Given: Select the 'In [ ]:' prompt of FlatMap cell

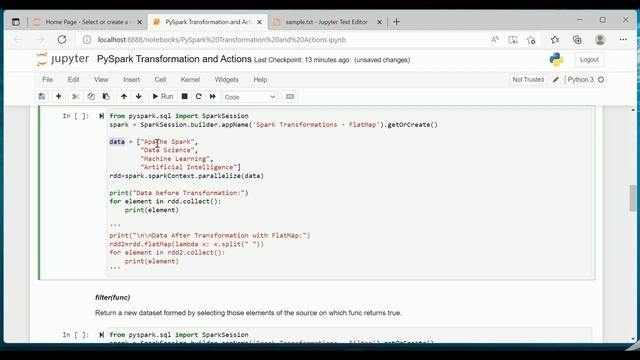Looking at the screenshot, I should pyautogui.click(x=76, y=116).
